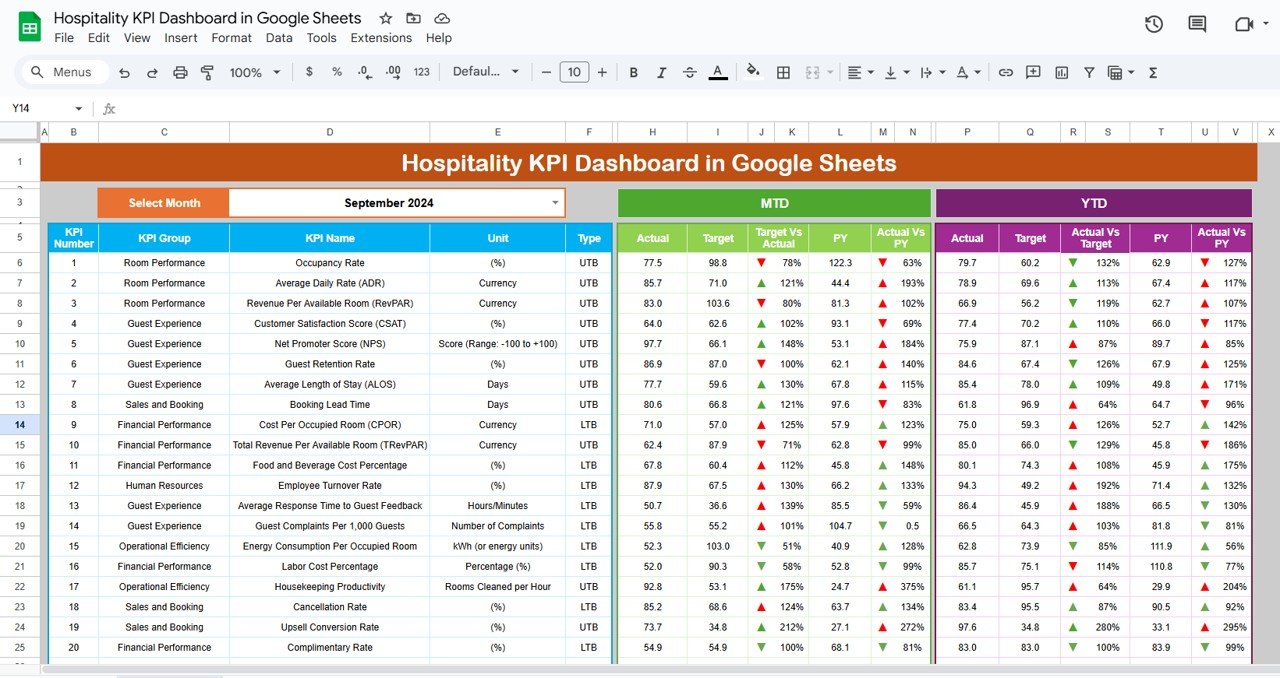Activate the paint format tool
This screenshot has height=678, width=1280.
pyautogui.click(x=208, y=72)
